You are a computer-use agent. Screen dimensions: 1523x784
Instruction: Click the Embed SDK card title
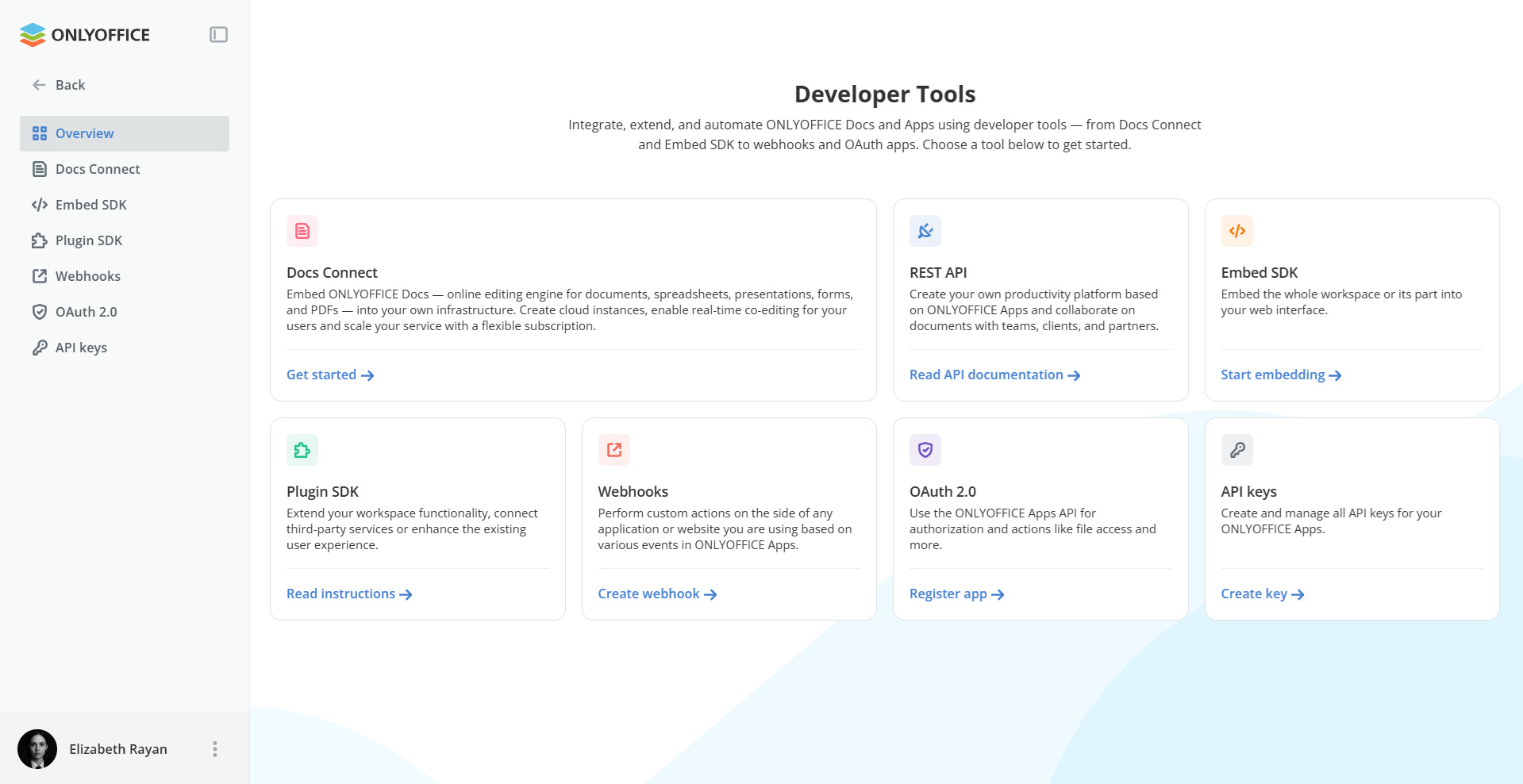(x=1260, y=272)
